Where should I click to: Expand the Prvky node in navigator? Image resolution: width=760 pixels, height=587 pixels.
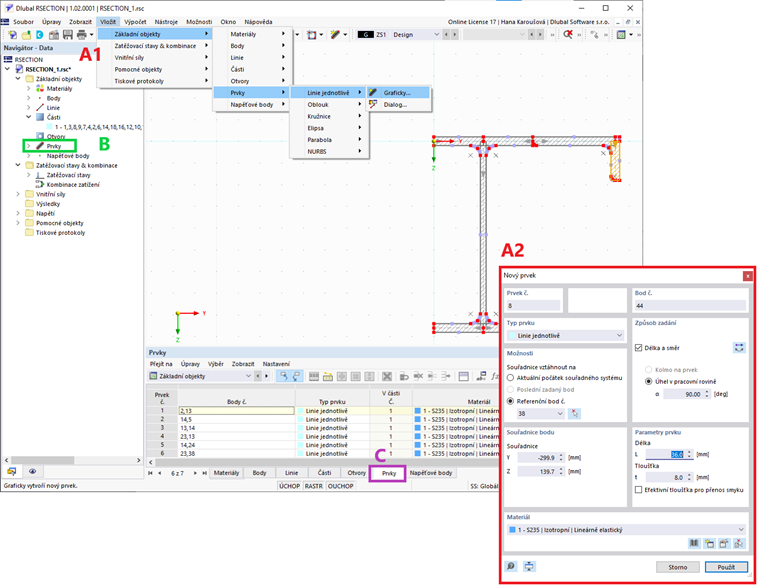tap(29, 146)
